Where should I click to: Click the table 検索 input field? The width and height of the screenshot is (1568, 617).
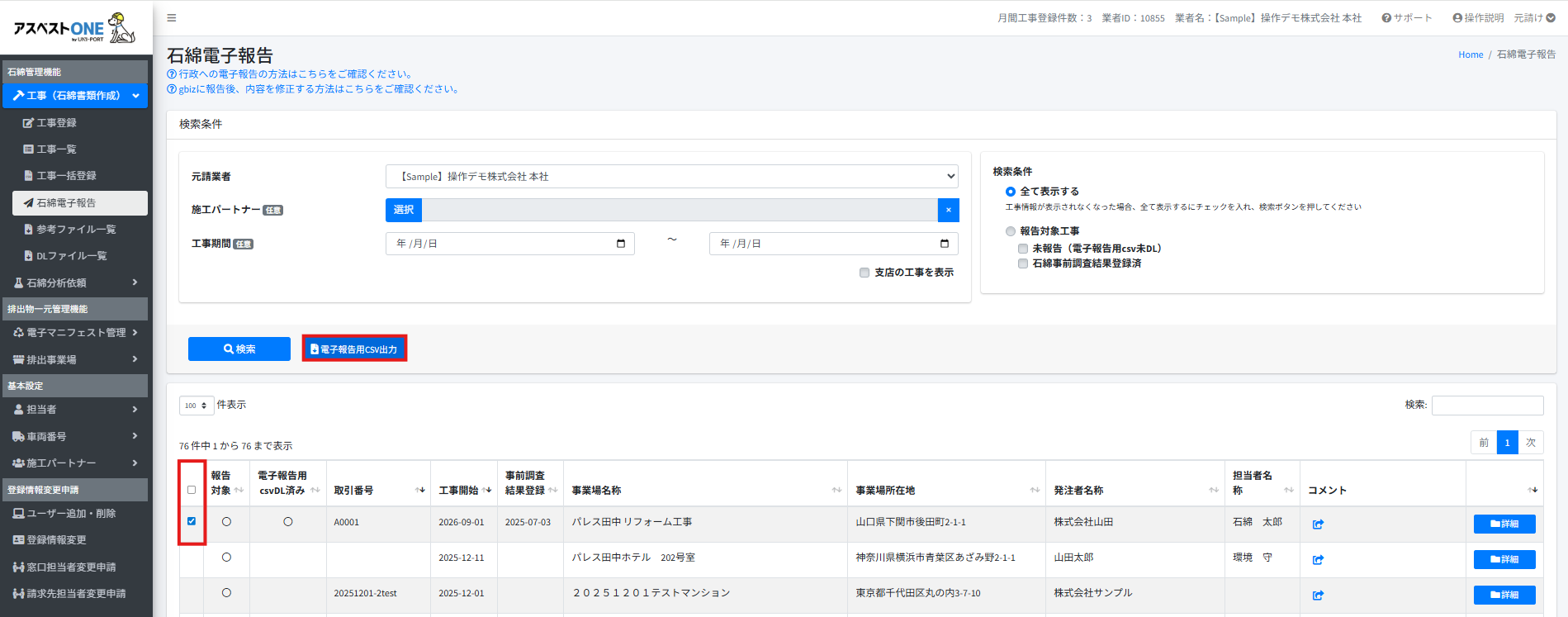coord(1487,405)
